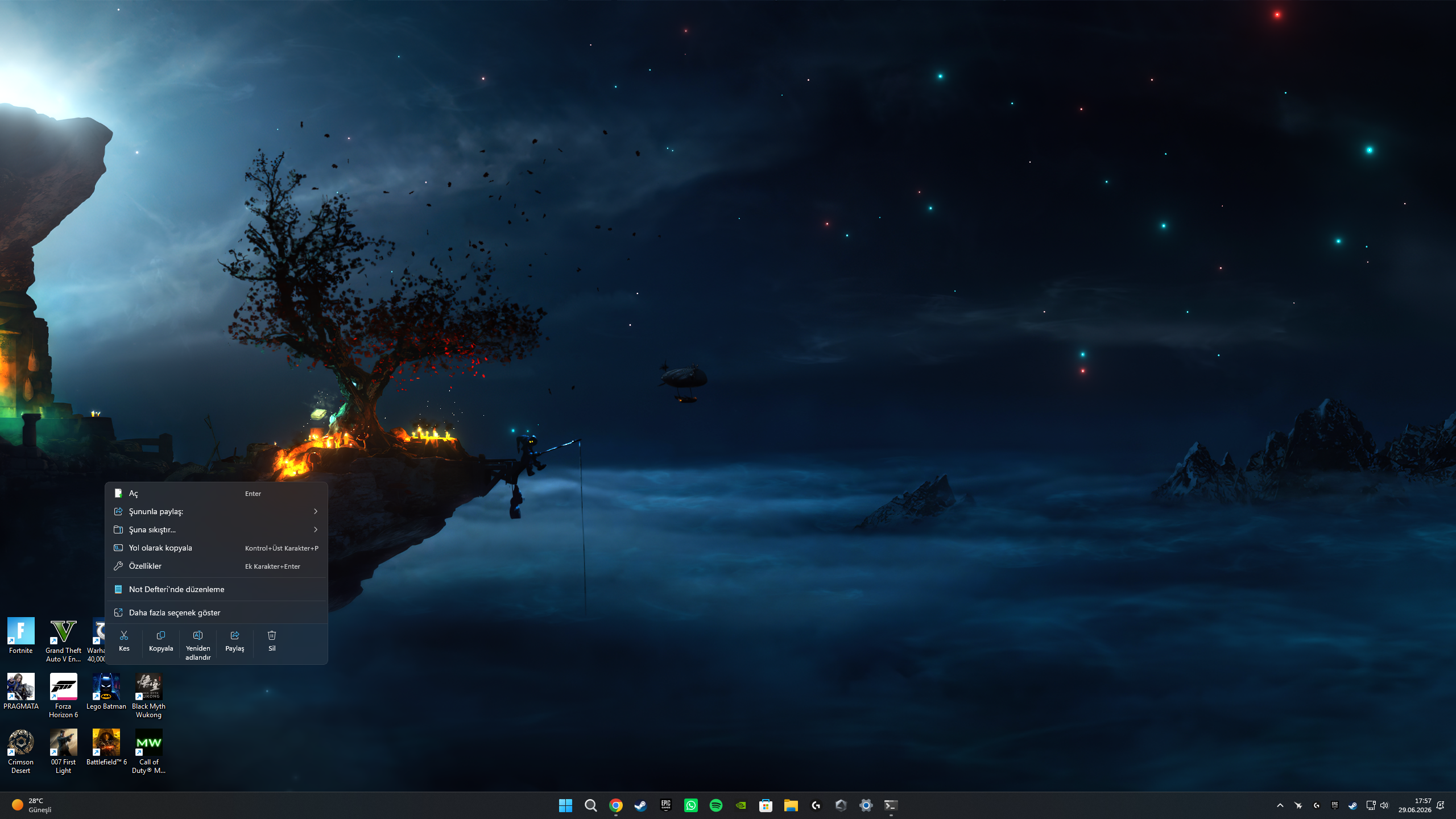Select the Crimson Desert desktop icon
The height and width of the screenshot is (819, 1456).
21,752
